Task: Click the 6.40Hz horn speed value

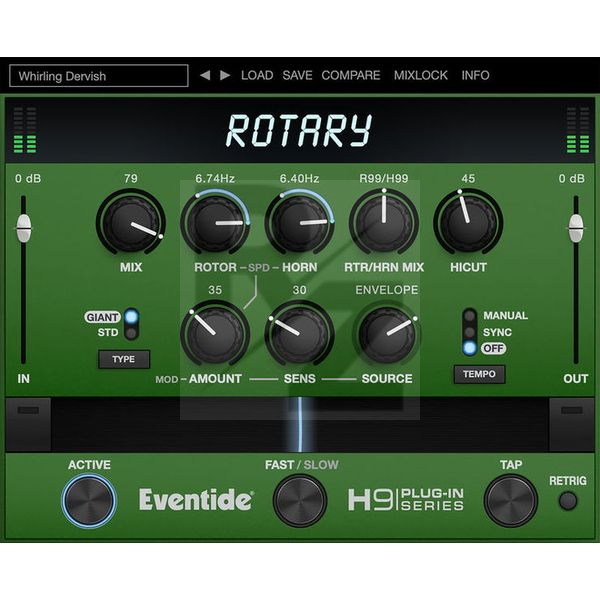Action: pyautogui.click(x=300, y=178)
